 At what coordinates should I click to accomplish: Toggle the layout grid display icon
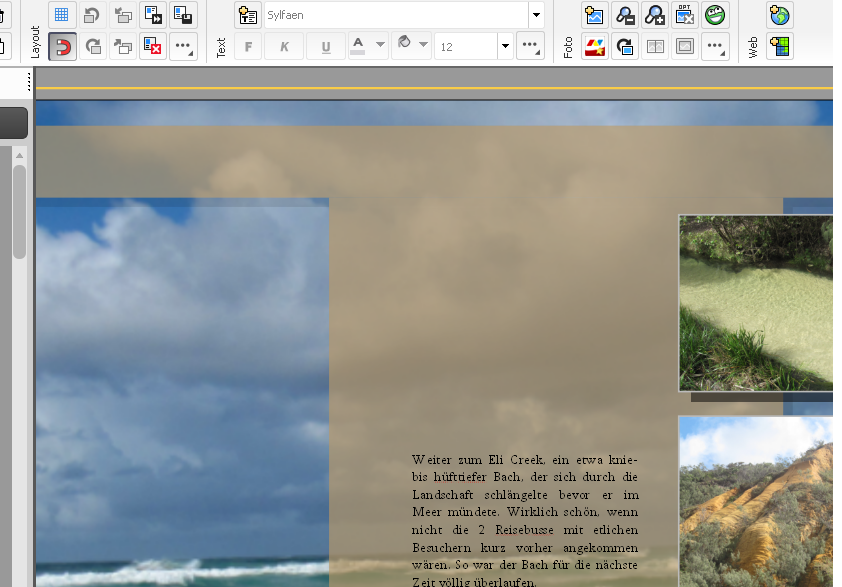point(62,15)
